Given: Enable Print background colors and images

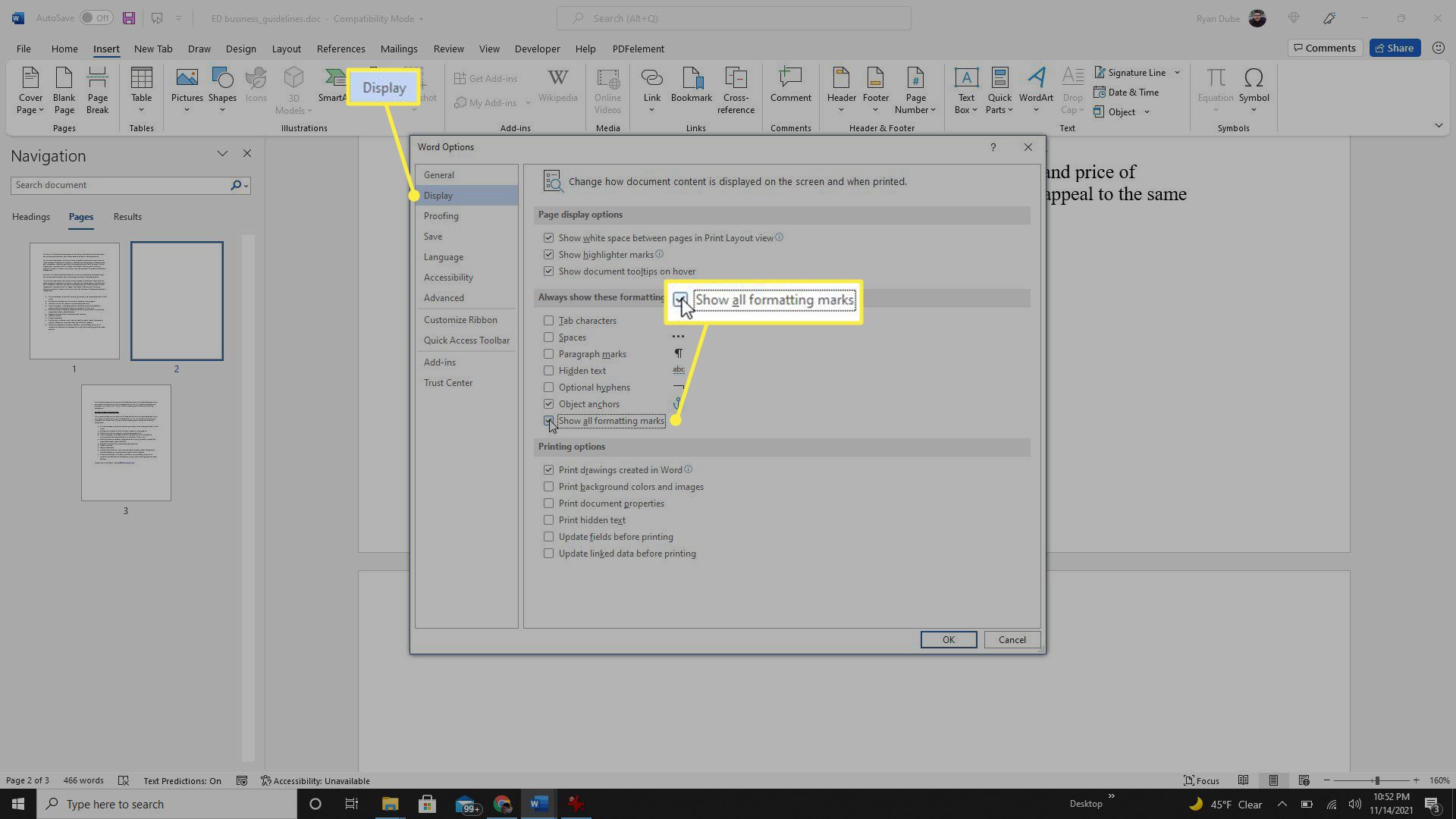Looking at the screenshot, I should click(x=548, y=486).
